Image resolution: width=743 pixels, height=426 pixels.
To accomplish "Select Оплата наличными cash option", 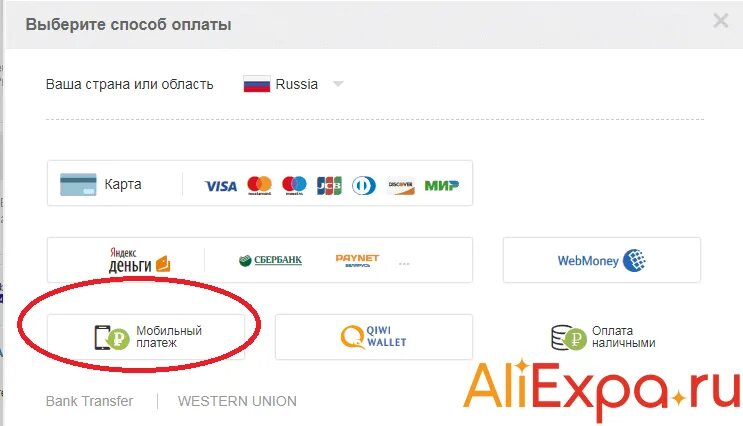I will pyautogui.click(x=603, y=337).
